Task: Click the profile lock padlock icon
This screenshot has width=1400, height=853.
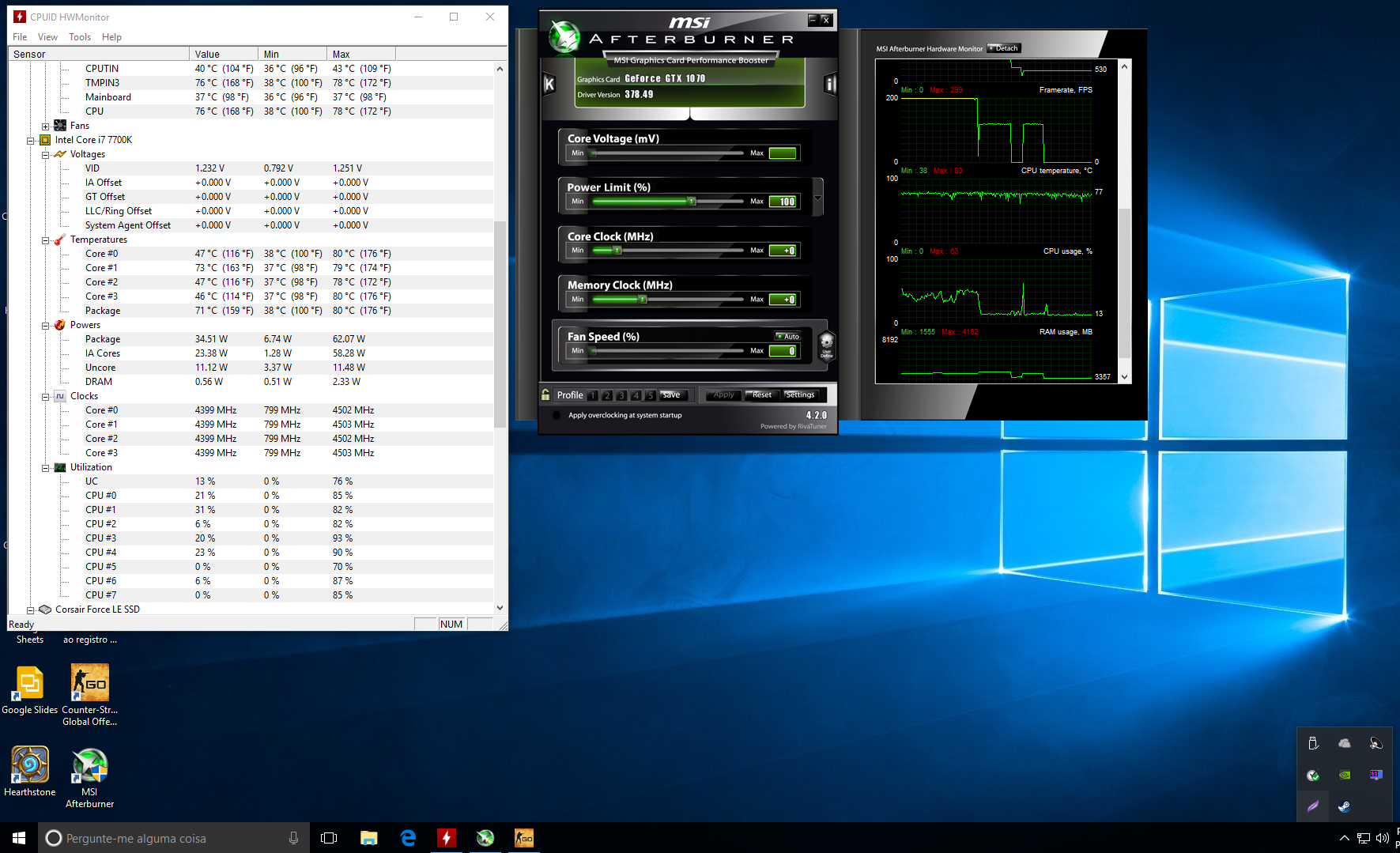Action: tap(545, 394)
